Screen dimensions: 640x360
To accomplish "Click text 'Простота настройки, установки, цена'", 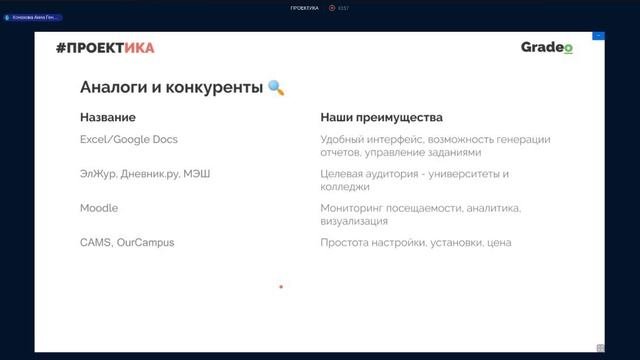I will click(416, 242).
